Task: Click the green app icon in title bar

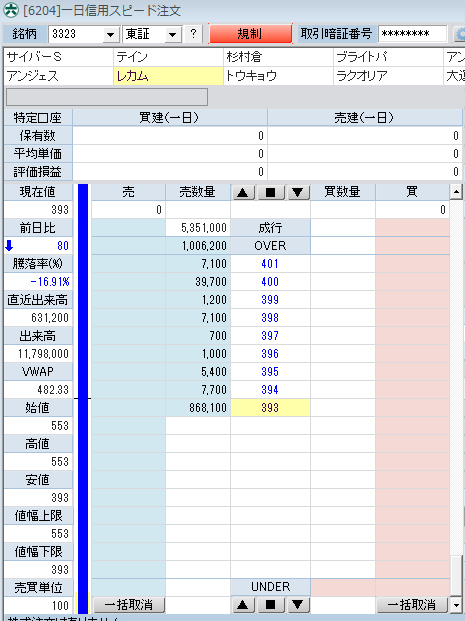Action: [x=11, y=10]
